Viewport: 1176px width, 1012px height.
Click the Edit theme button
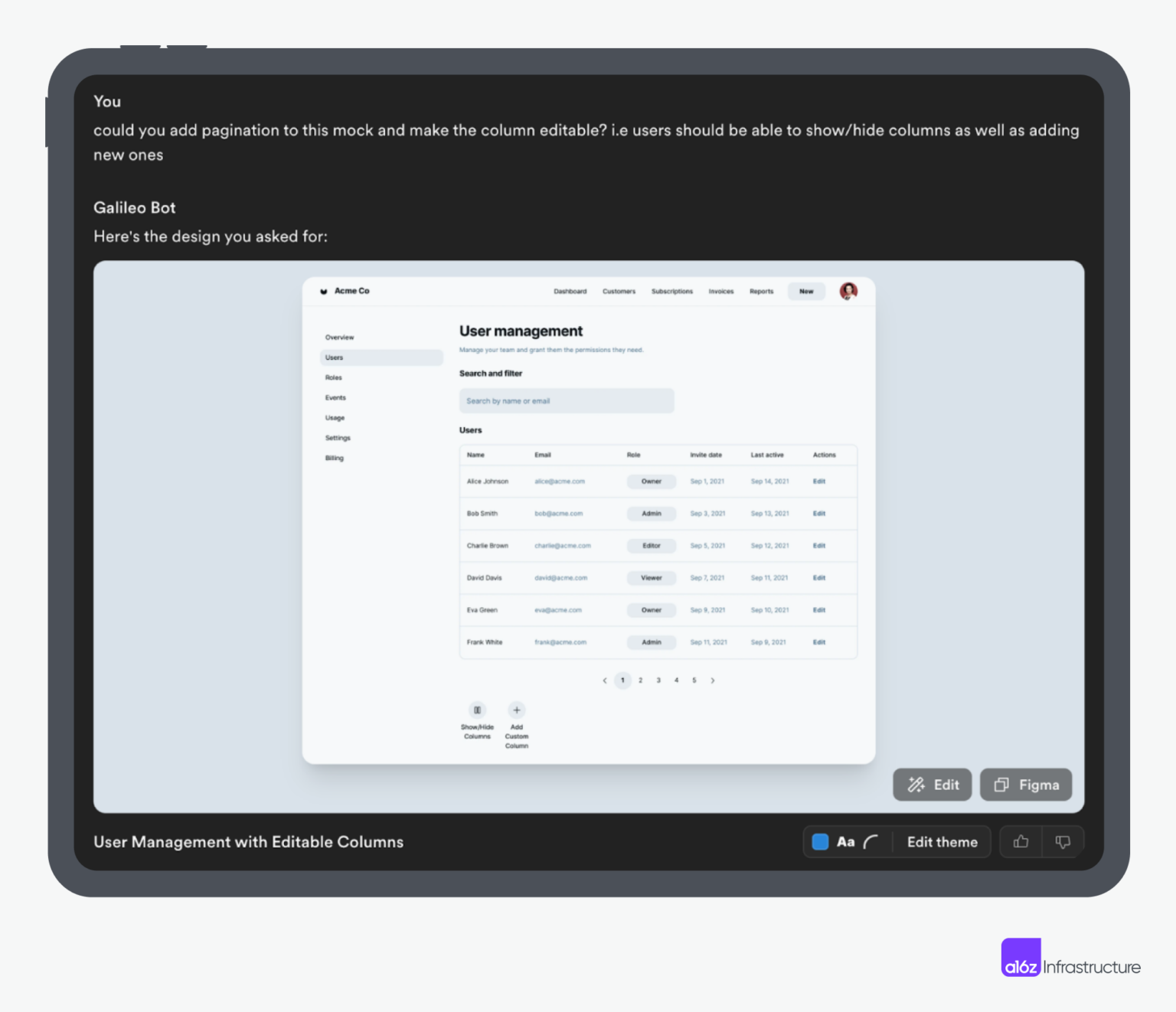click(942, 841)
